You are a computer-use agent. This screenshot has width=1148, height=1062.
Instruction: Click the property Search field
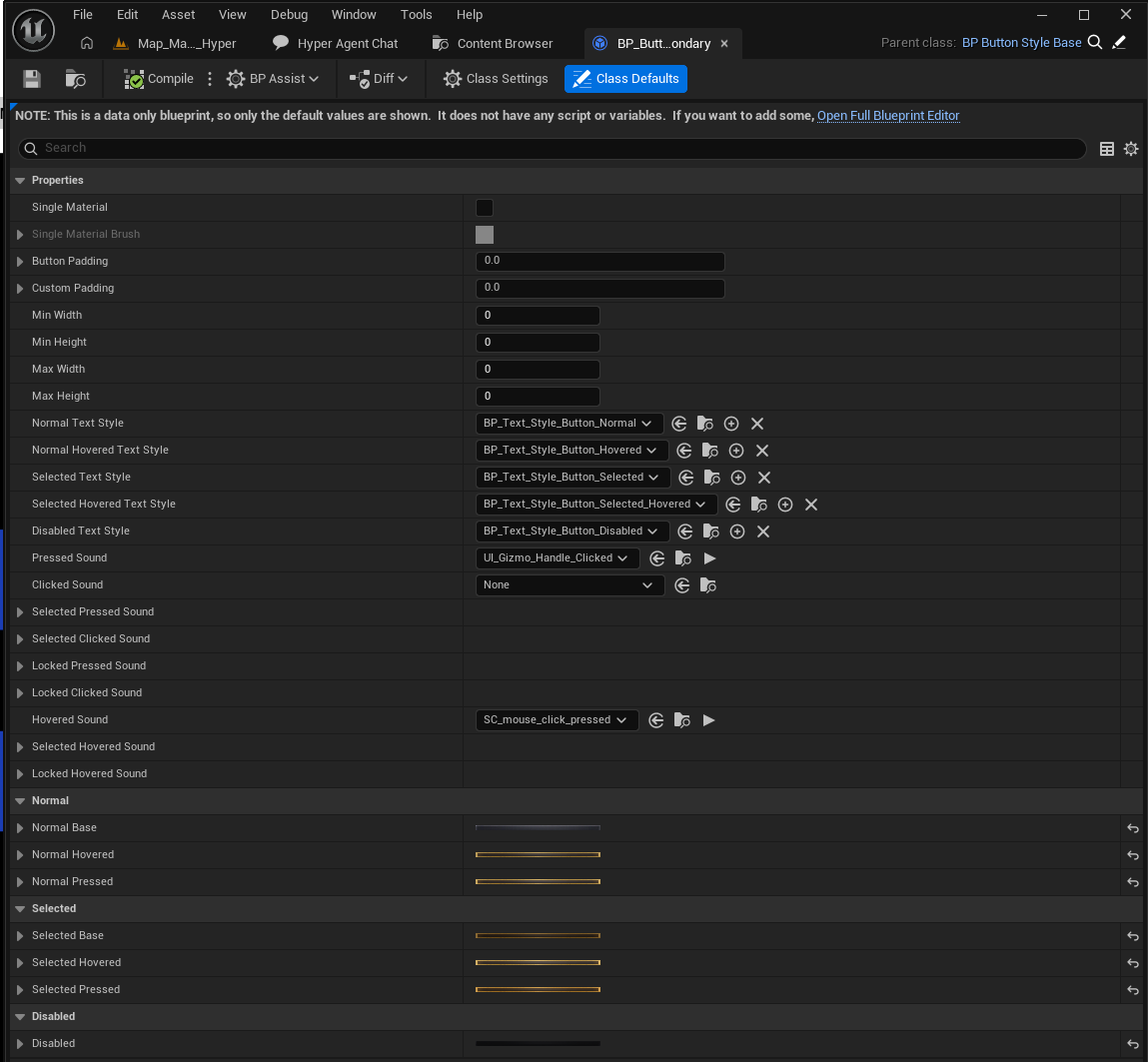pyautogui.click(x=552, y=149)
